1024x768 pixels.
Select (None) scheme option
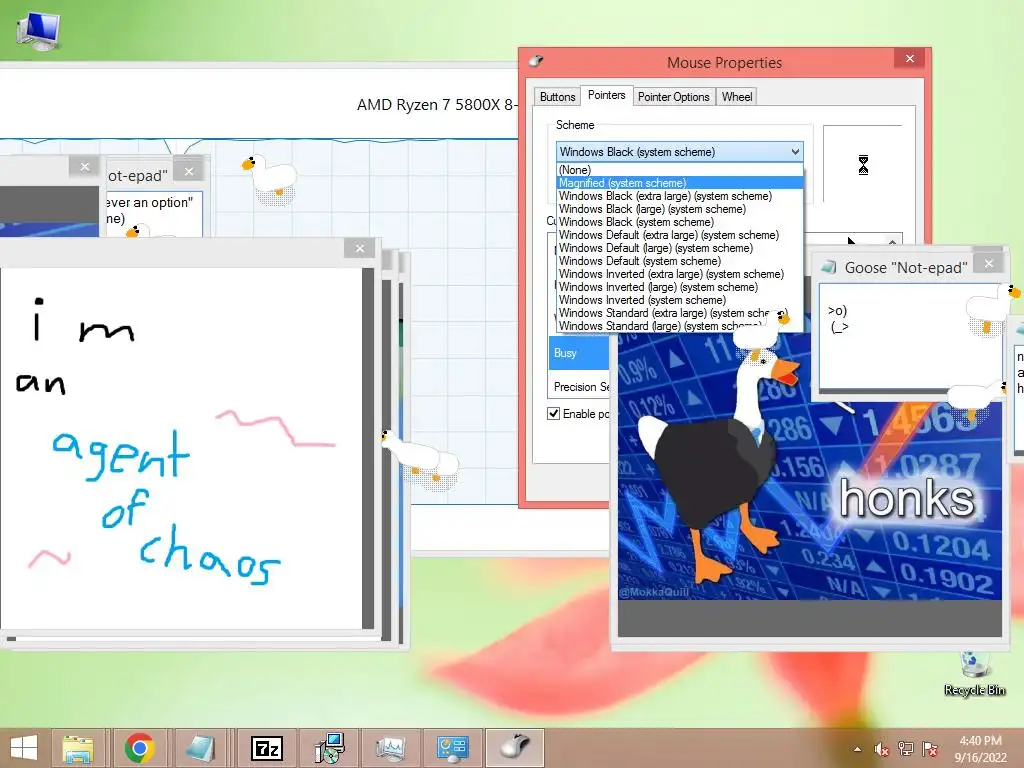coord(679,170)
